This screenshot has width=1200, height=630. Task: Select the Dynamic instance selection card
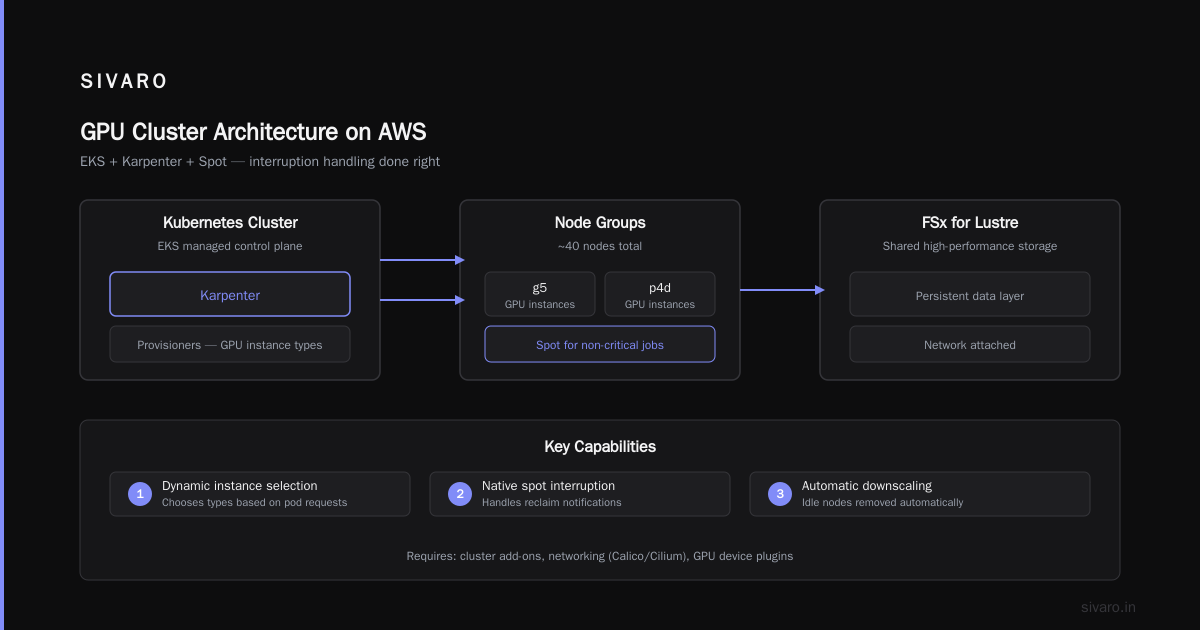pyautogui.click(x=260, y=494)
